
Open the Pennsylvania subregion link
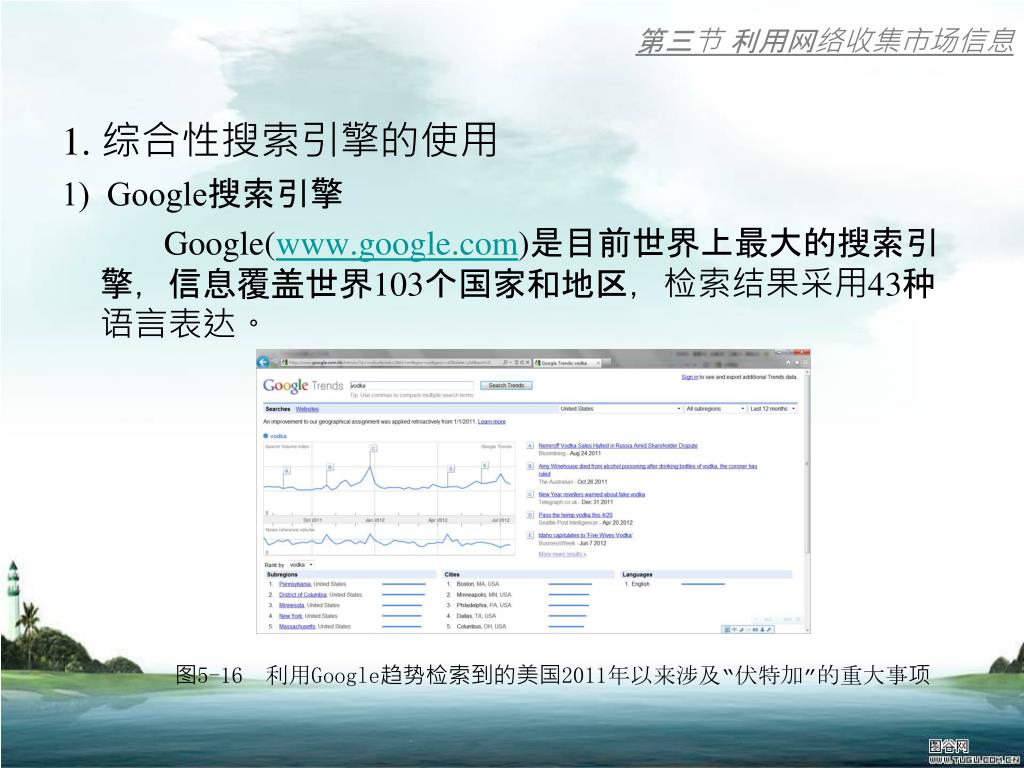click(x=295, y=584)
